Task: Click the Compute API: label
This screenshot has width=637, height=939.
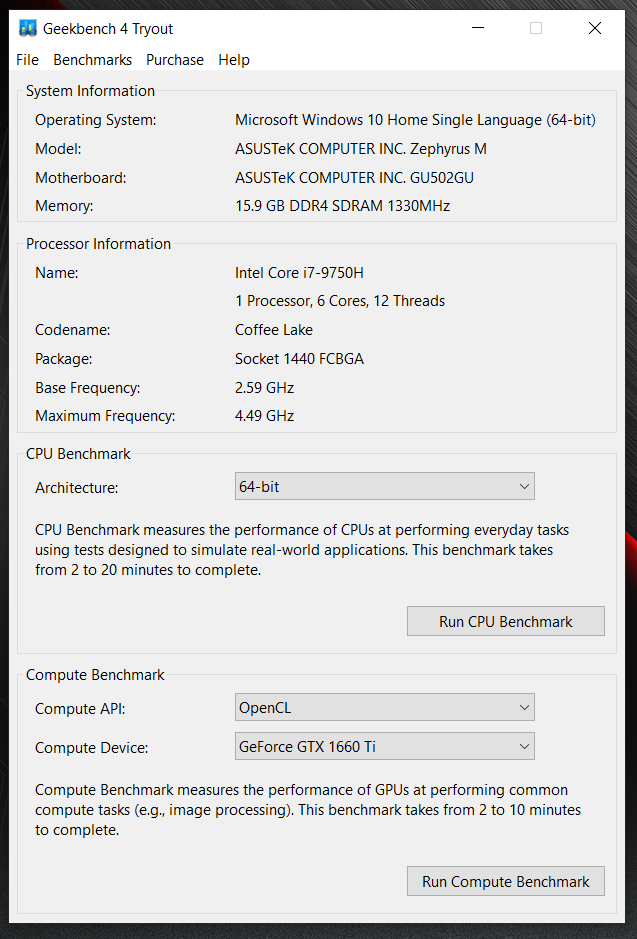Action: 80,708
